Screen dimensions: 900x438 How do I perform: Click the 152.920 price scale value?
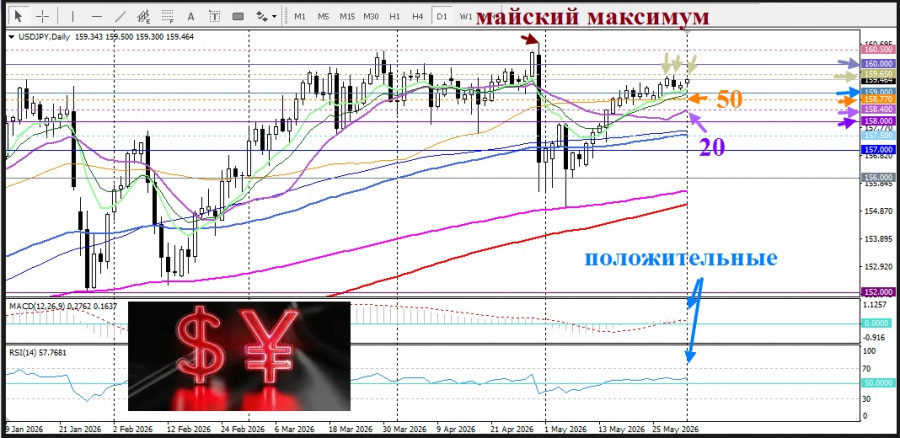878,267
